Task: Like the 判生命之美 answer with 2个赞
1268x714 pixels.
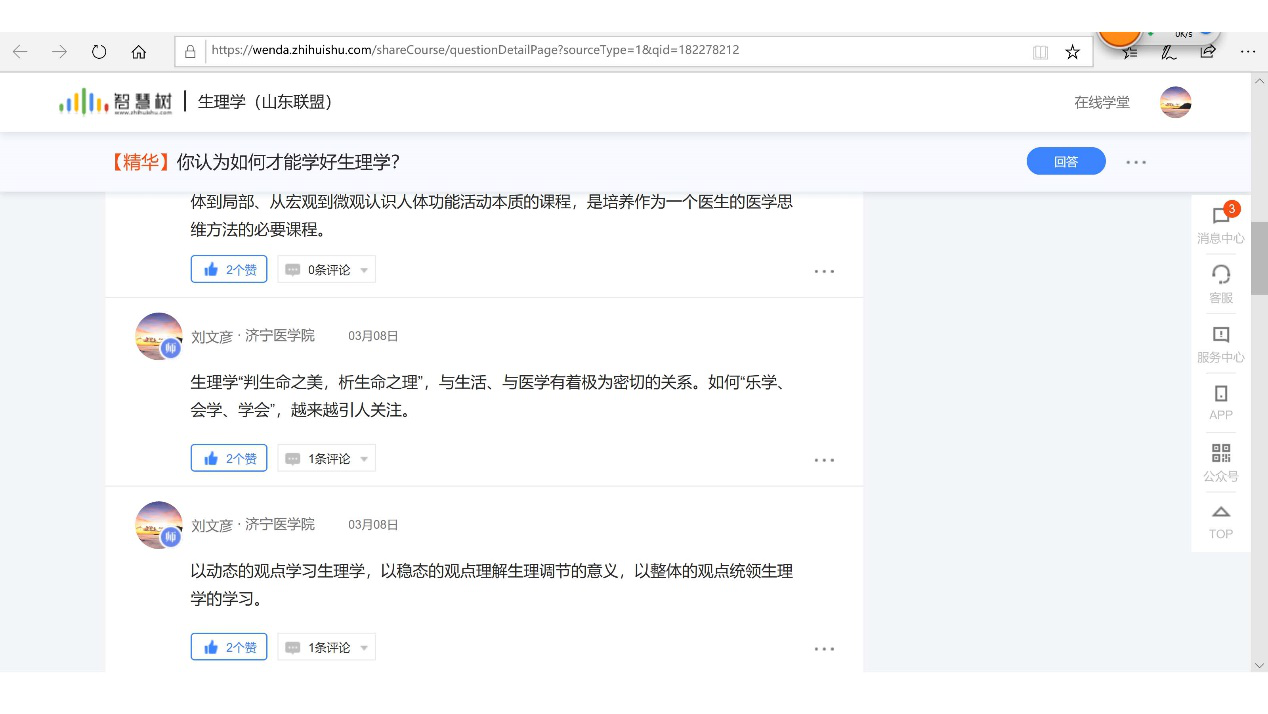Action: pos(229,458)
